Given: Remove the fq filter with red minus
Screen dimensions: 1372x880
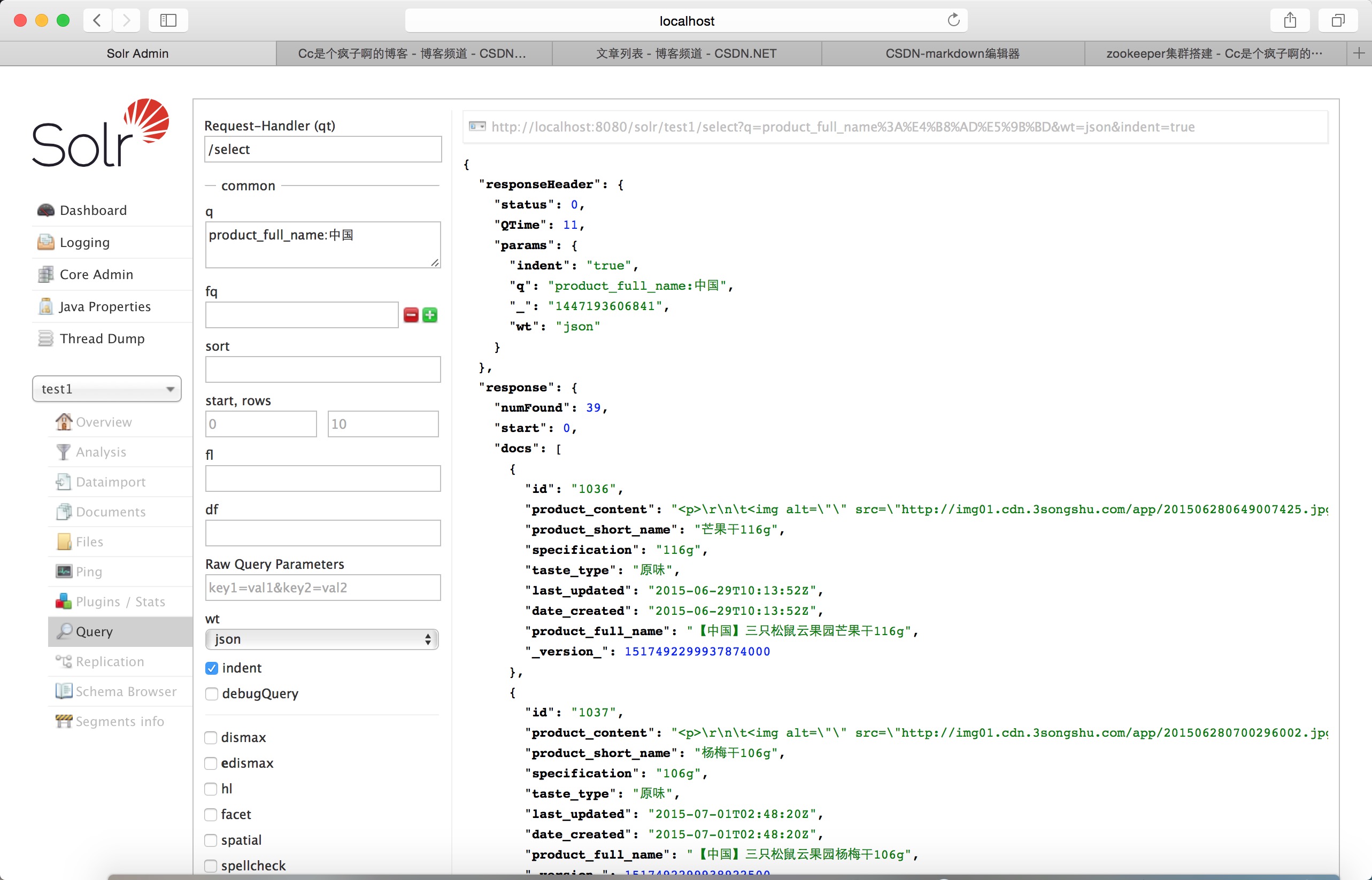Looking at the screenshot, I should click(411, 315).
